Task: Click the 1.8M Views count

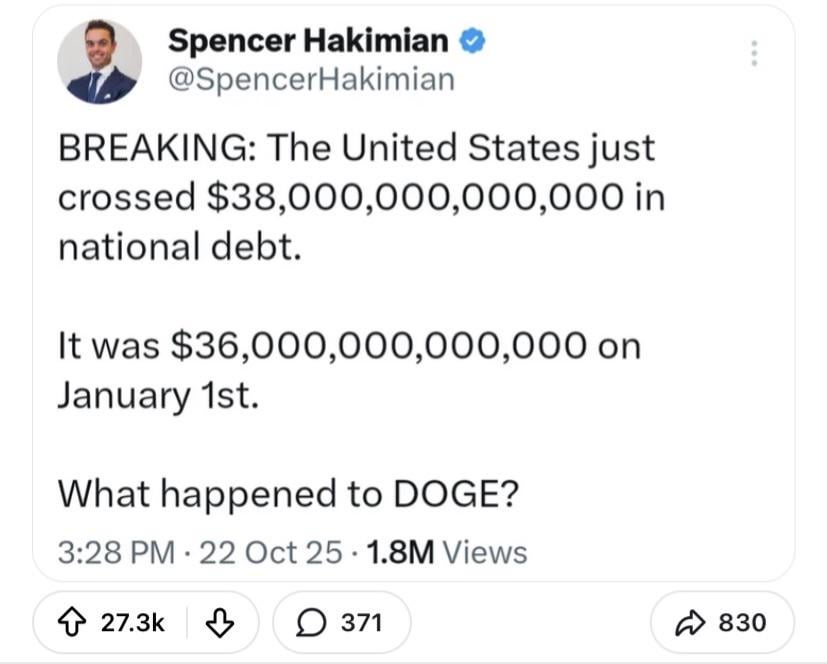Action: 448,551
